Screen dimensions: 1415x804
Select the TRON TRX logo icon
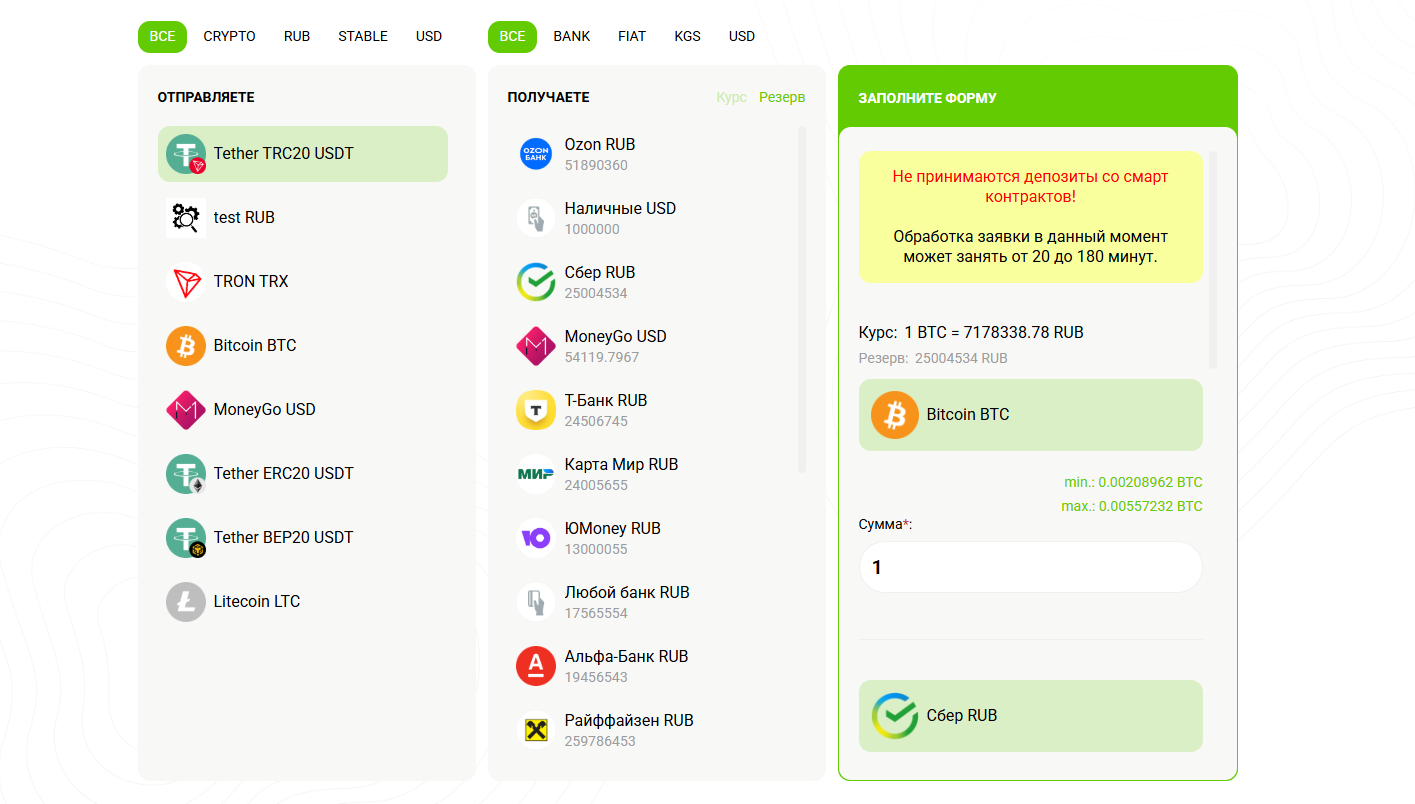[x=186, y=282]
